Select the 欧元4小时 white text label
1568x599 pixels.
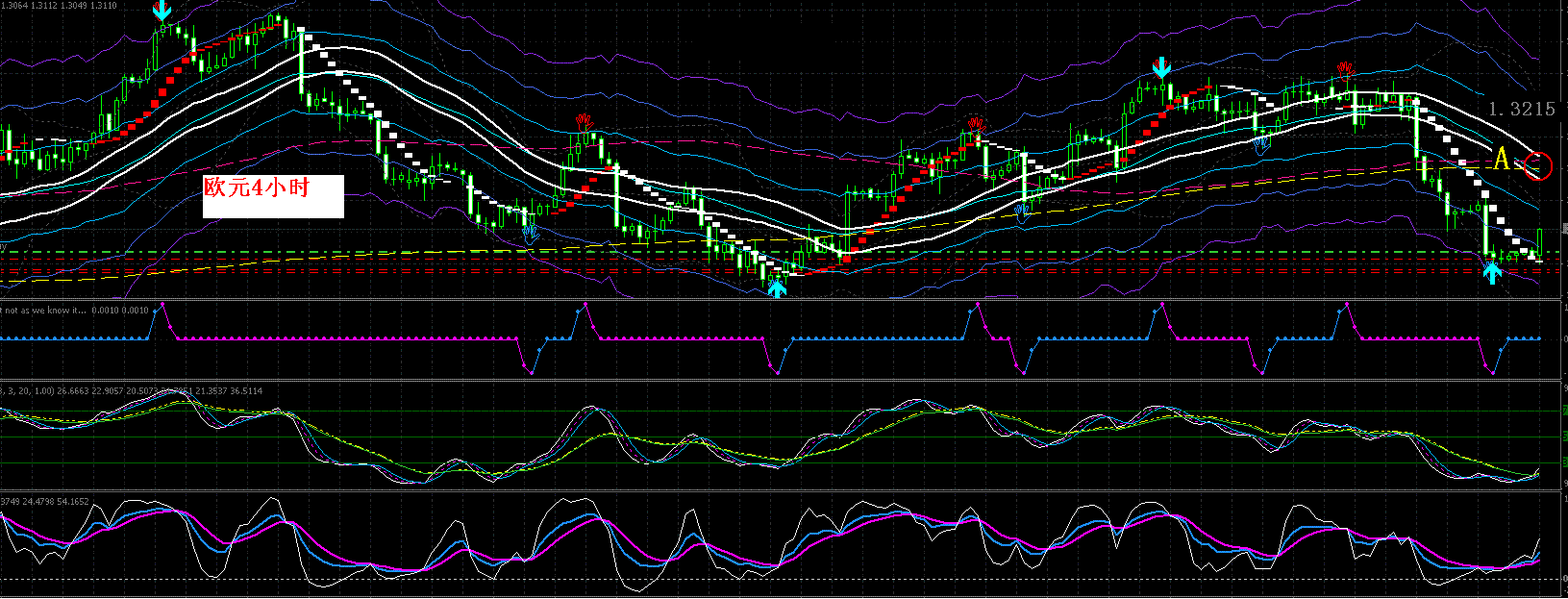[x=273, y=196]
